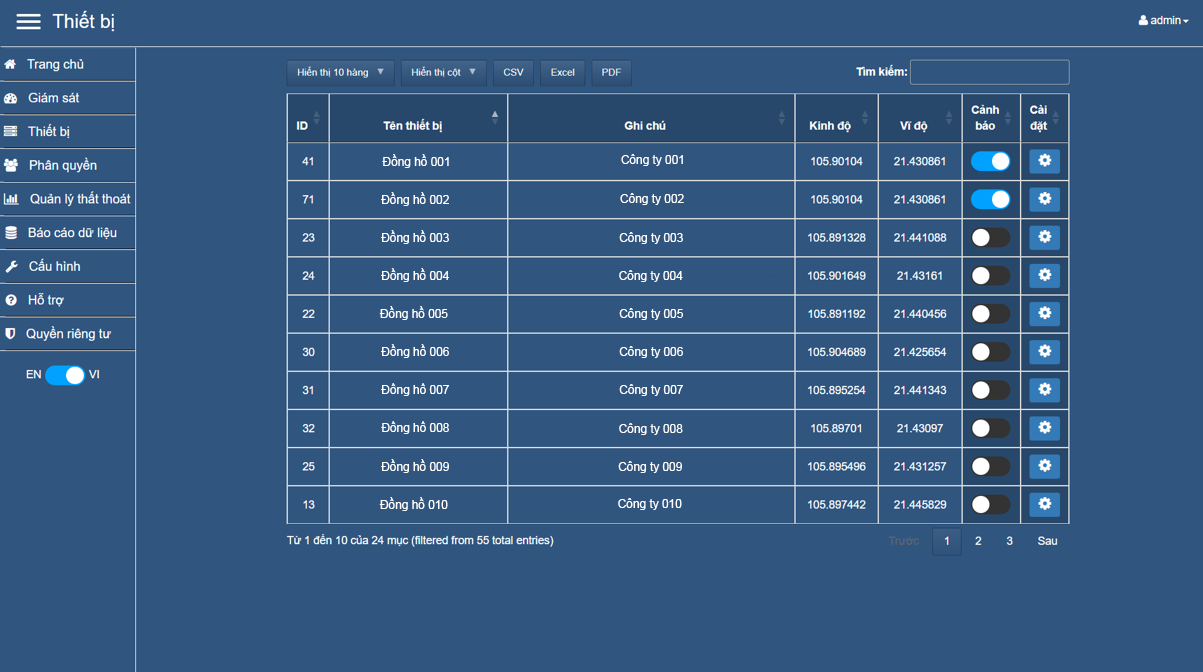Expand the Hiển thị 10 hàng dropdown
The height and width of the screenshot is (672, 1203).
tap(340, 73)
